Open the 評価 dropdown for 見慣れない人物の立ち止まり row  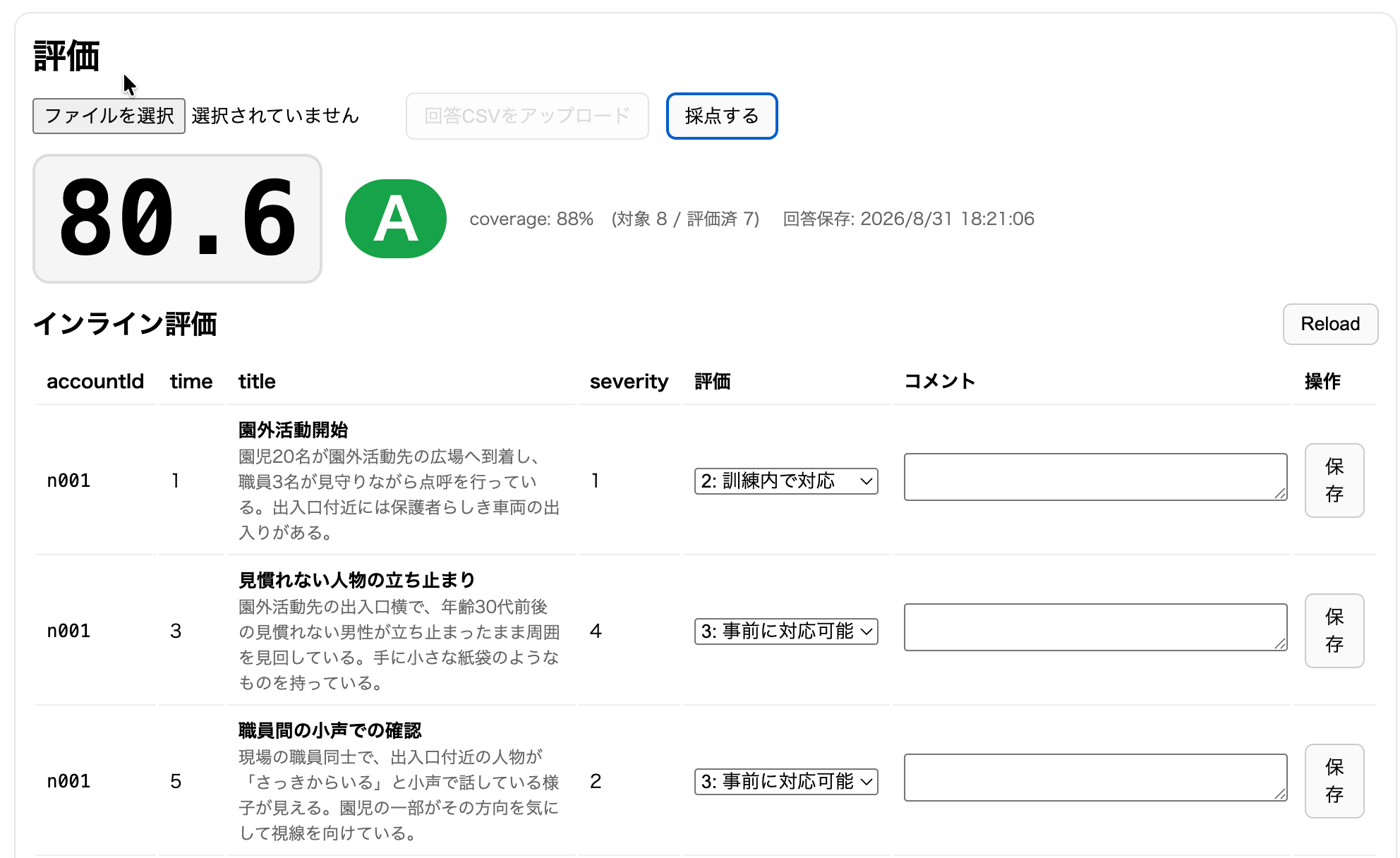(786, 632)
